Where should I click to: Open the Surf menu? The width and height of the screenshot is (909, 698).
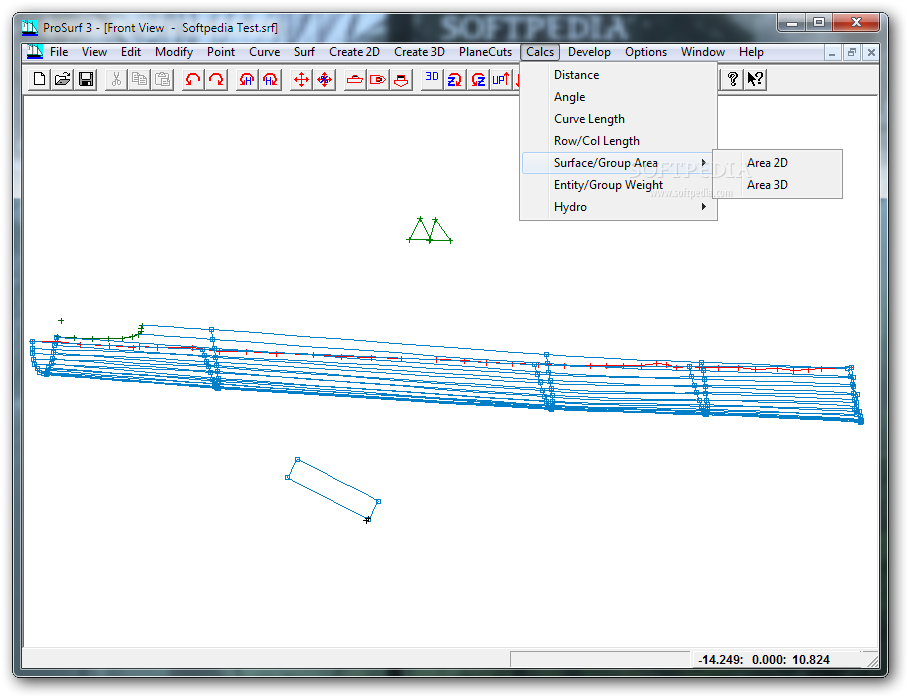[304, 52]
